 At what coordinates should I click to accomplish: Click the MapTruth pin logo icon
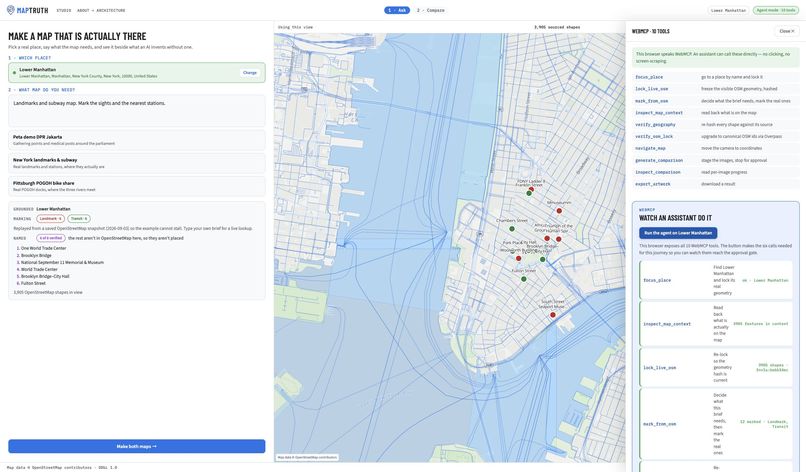point(10,10)
